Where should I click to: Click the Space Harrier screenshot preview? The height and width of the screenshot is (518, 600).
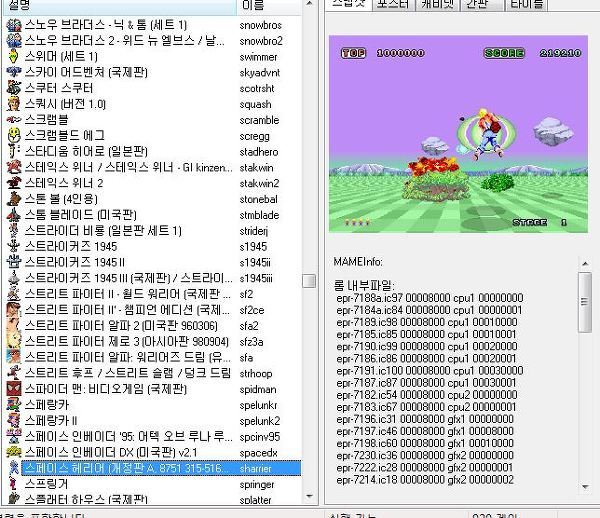tap(458, 134)
